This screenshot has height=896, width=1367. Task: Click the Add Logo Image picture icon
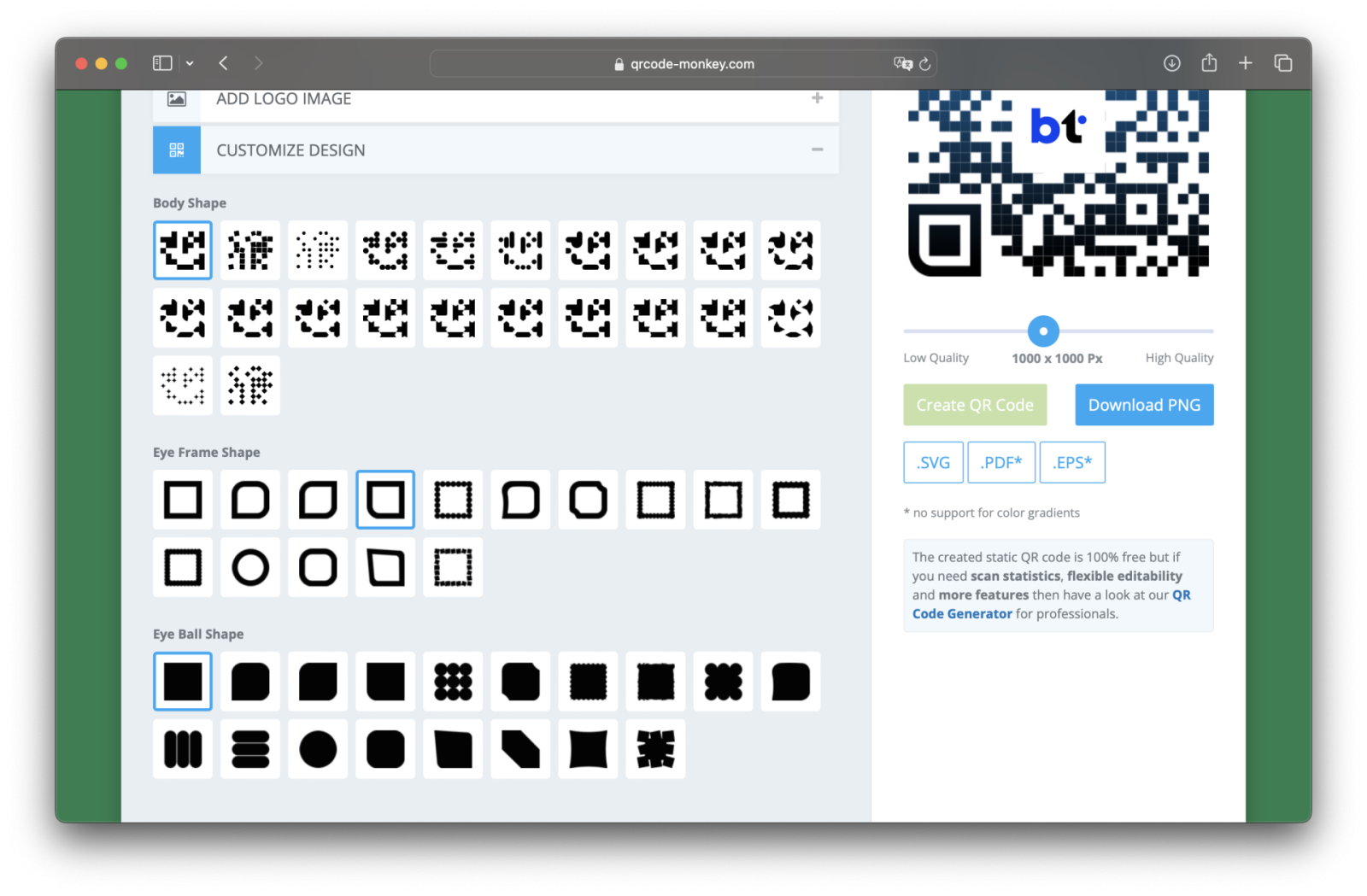point(177,99)
